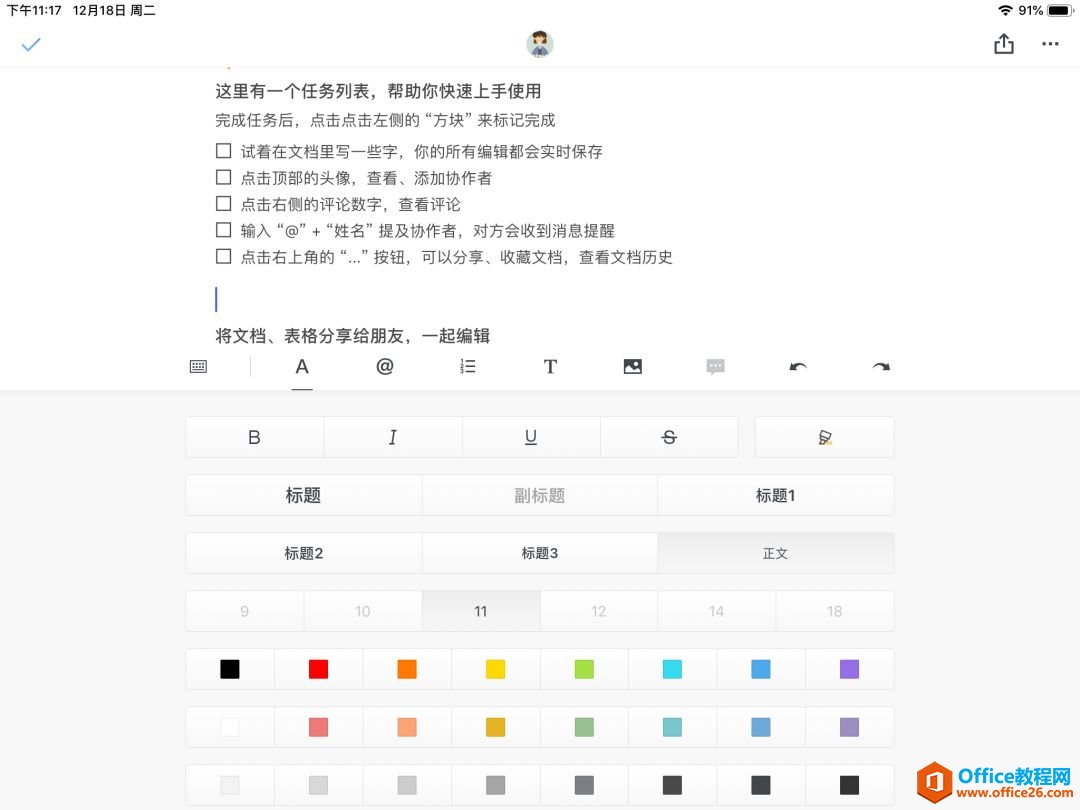Tap the Wi-Fi status icon
The width and height of the screenshot is (1080, 810).
1006,10
